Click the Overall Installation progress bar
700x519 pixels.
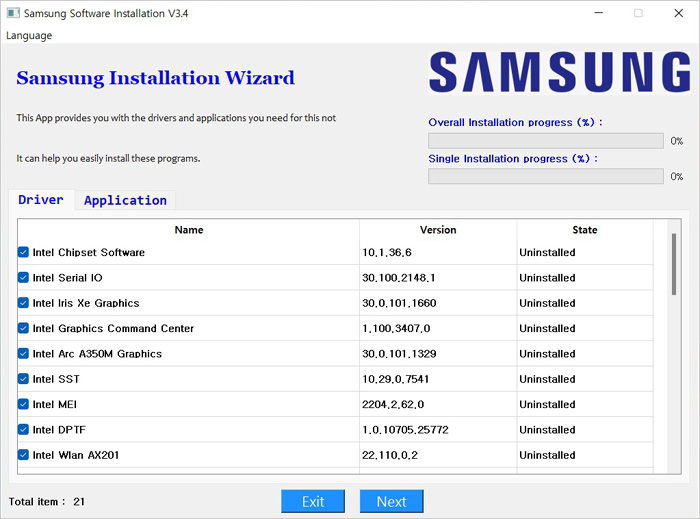546,141
